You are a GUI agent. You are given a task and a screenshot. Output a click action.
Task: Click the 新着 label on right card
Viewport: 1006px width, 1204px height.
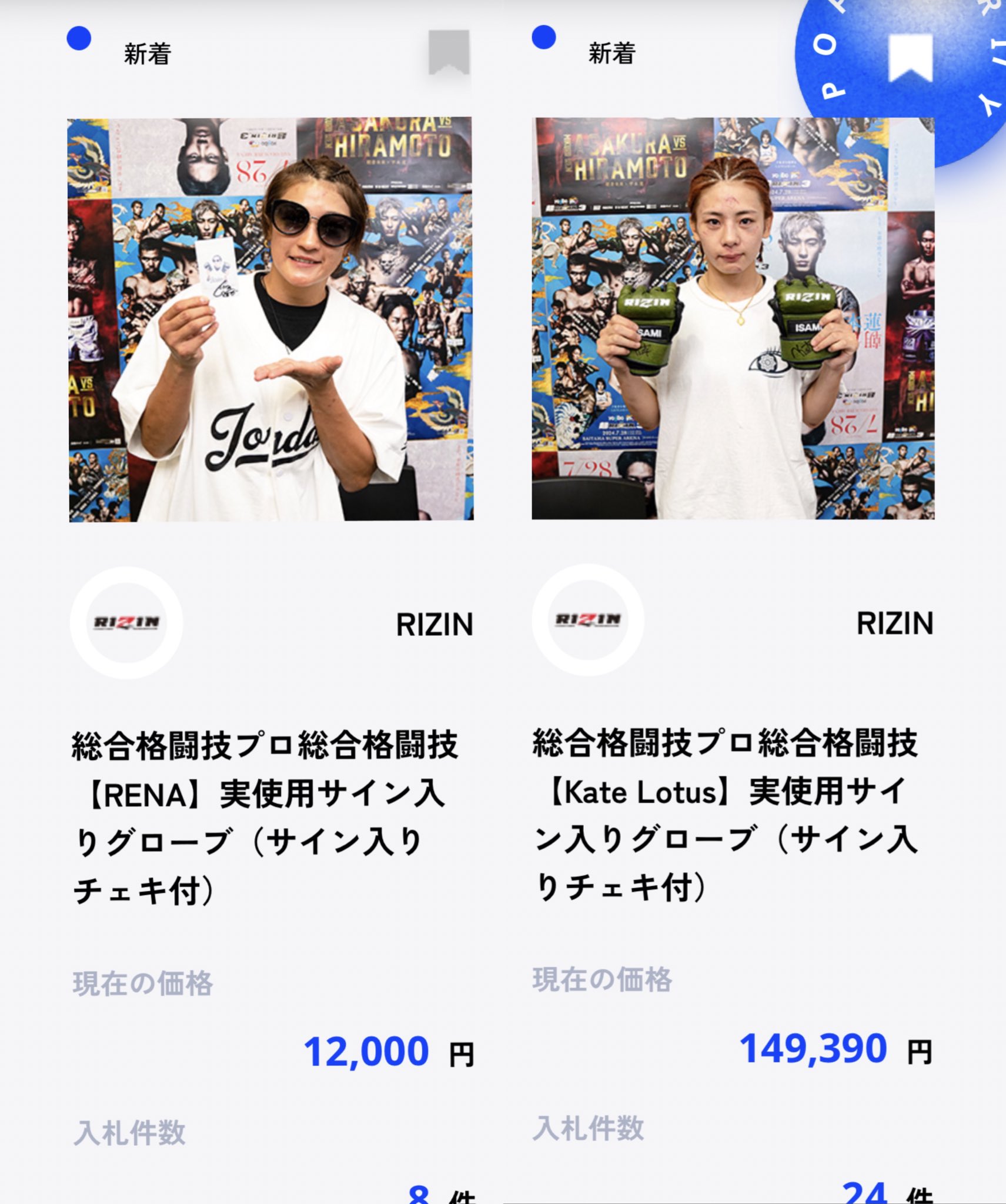(612, 53)
